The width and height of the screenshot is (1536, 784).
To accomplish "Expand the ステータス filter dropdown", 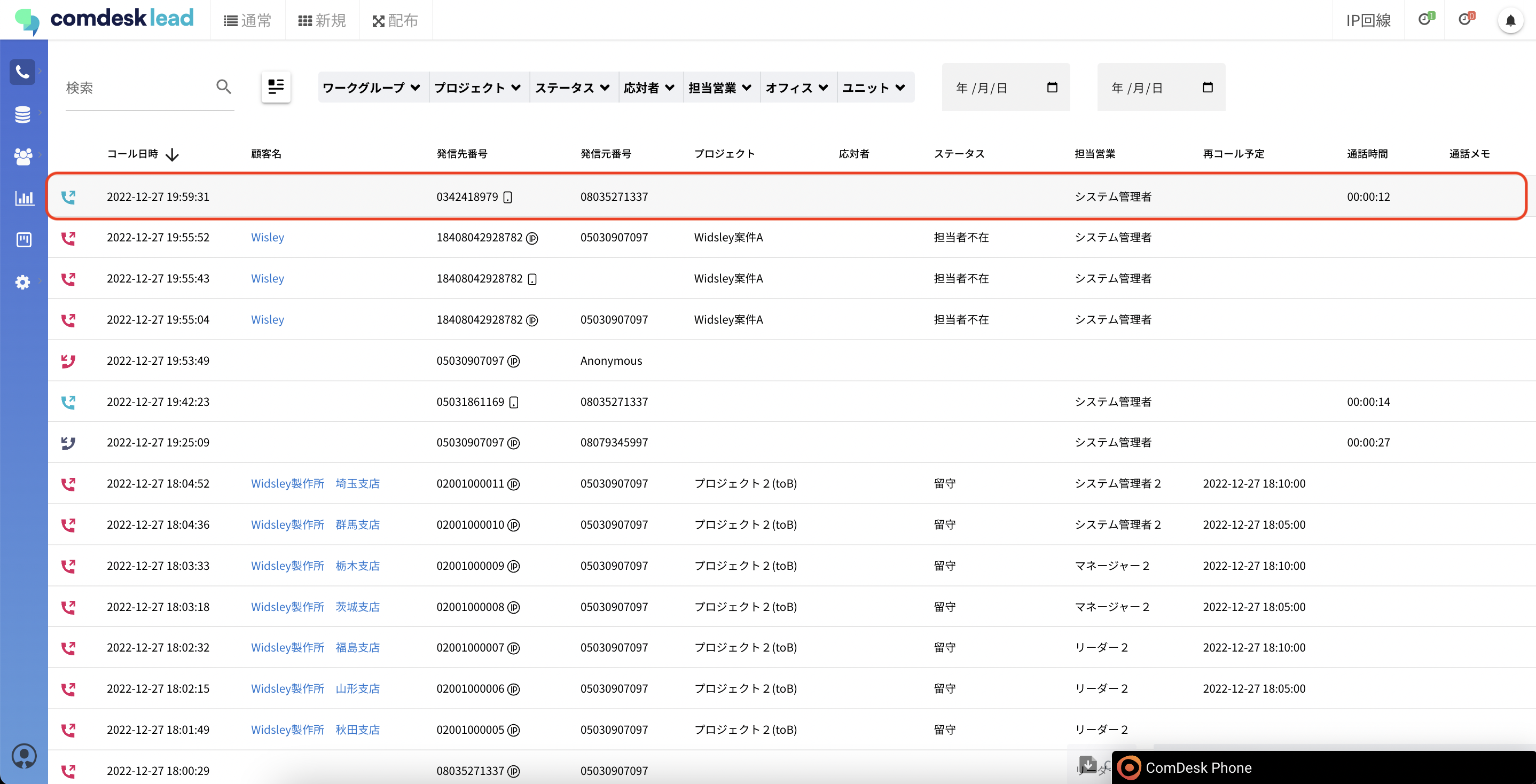I will coord(573,88).
